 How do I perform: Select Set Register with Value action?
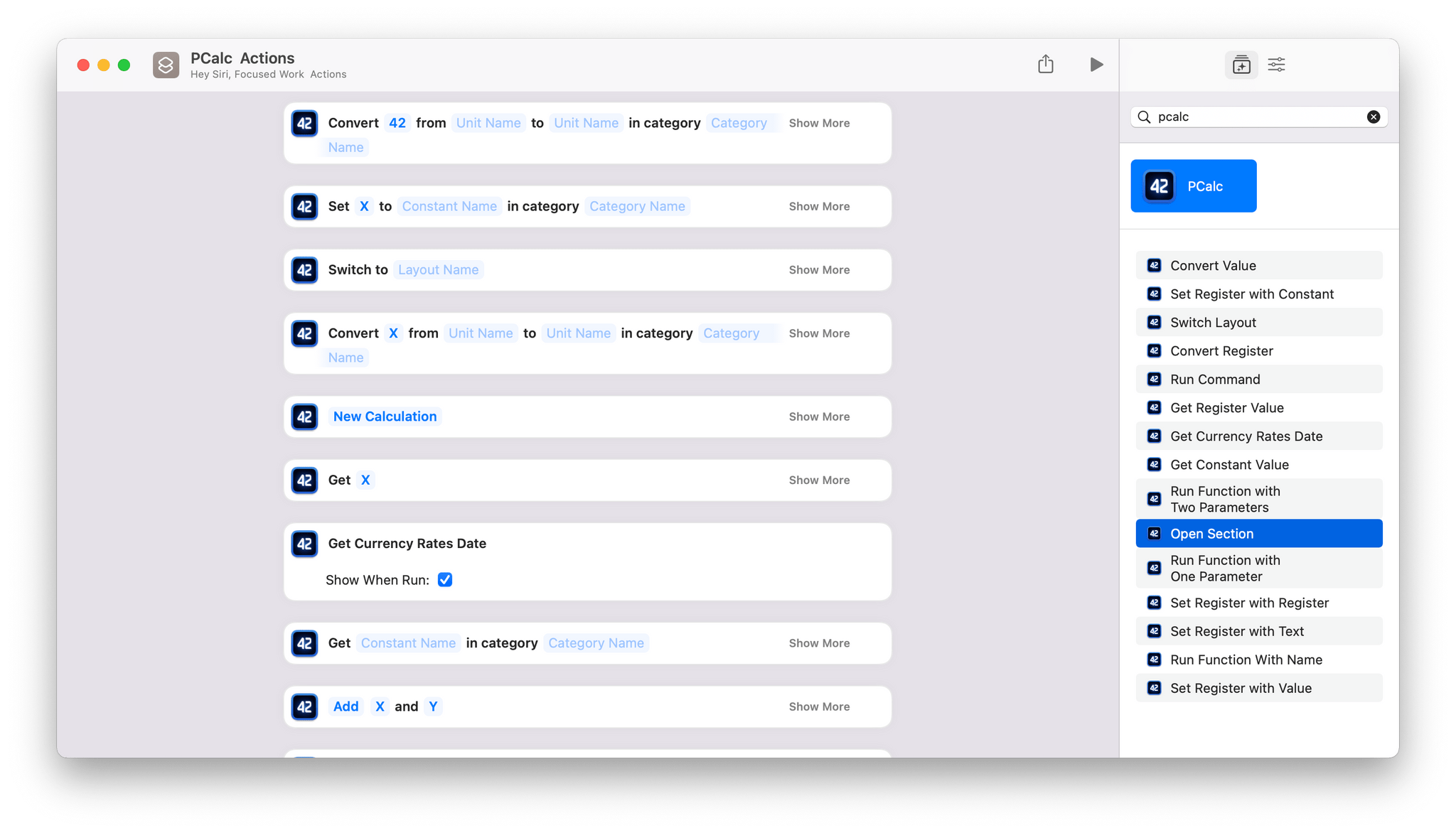coord(1259,687)
